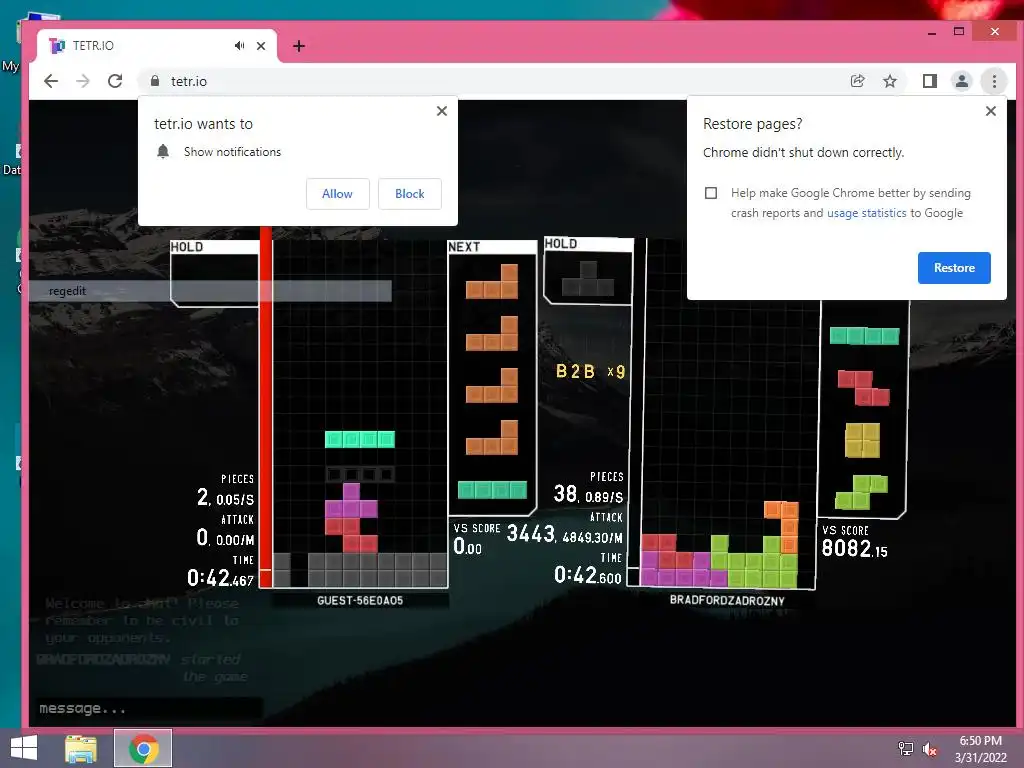Click the network tray icon
Image resolution: width=1024 pixels, height=768 pixels.
pyautogui.click(x=906, y=748)
